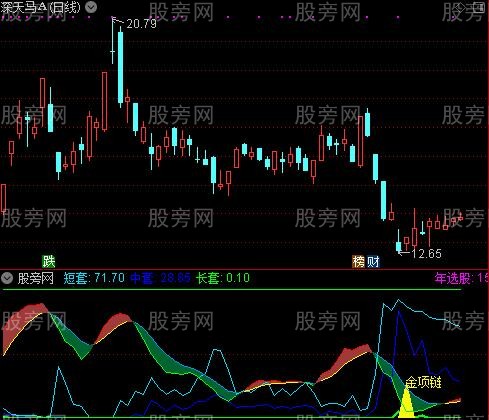Click the 20.79 high price label
This screenshot has height=420, width=489.
[141, 23]
